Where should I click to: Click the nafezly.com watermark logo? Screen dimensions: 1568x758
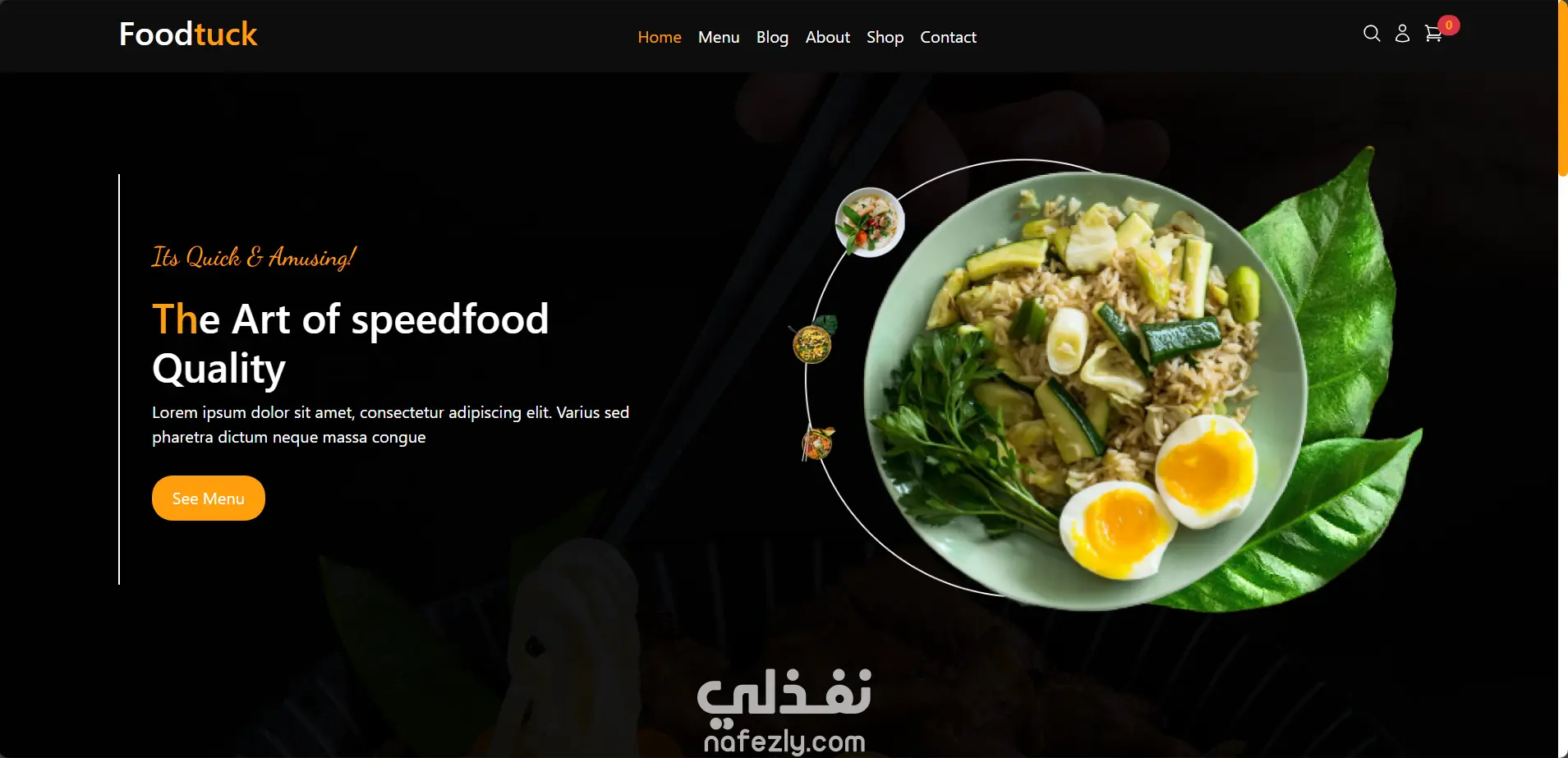tap(784, 711)
